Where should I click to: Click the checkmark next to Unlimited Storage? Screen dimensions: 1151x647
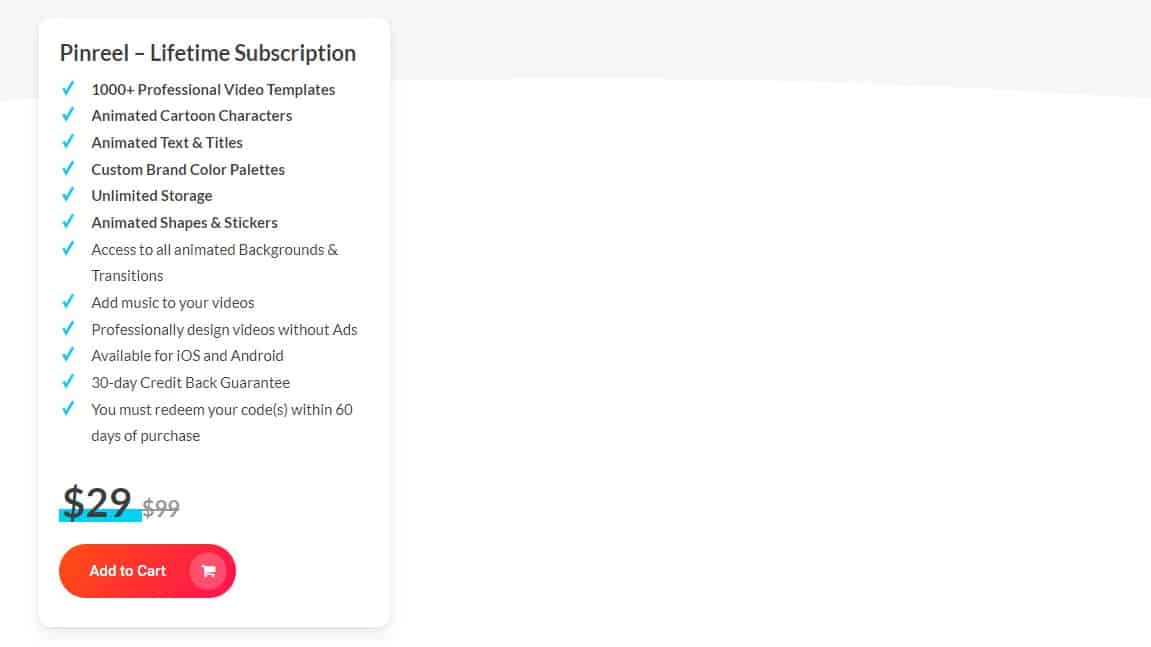(x=68, y=194)
